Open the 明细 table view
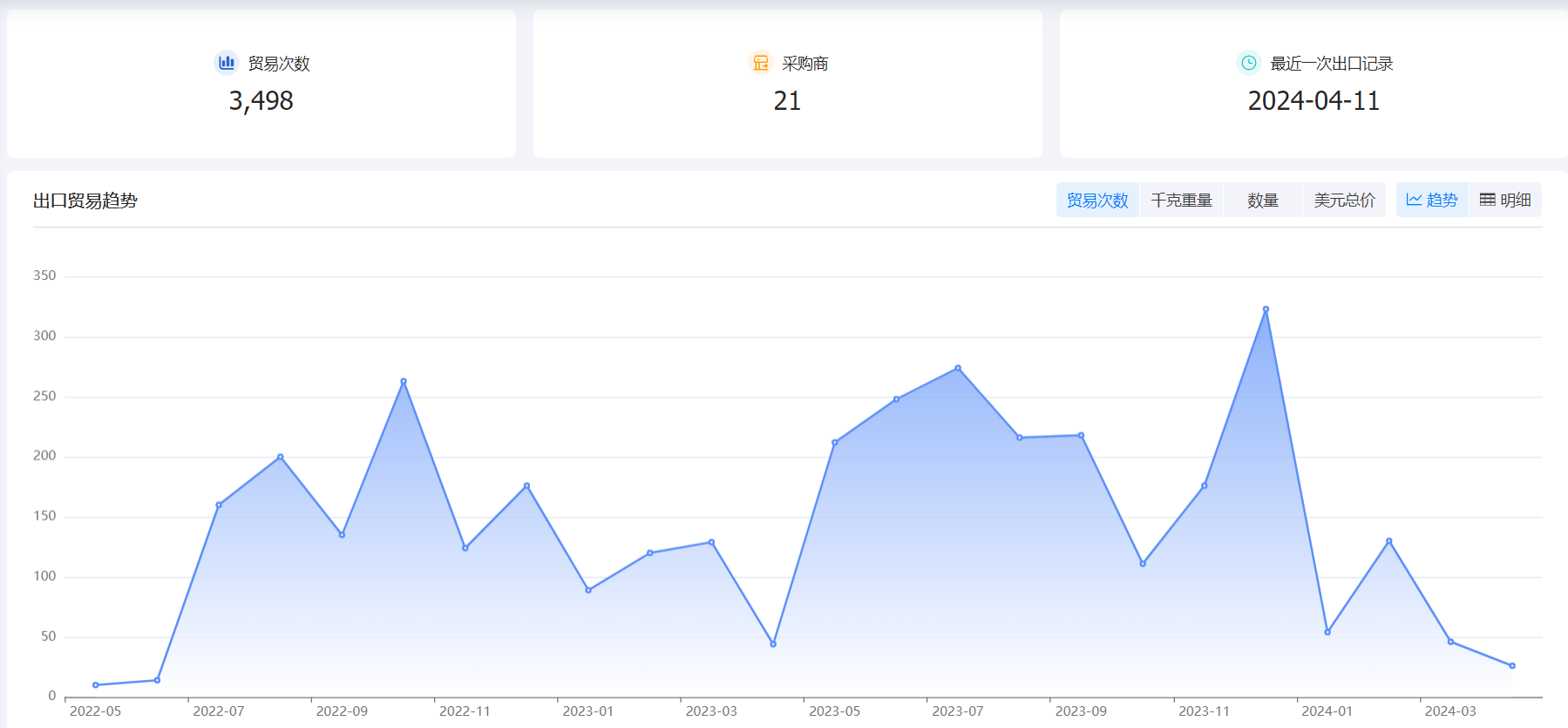This screenshot has width=1568, height=728. pyautogui.click(x=1505, y=201)
